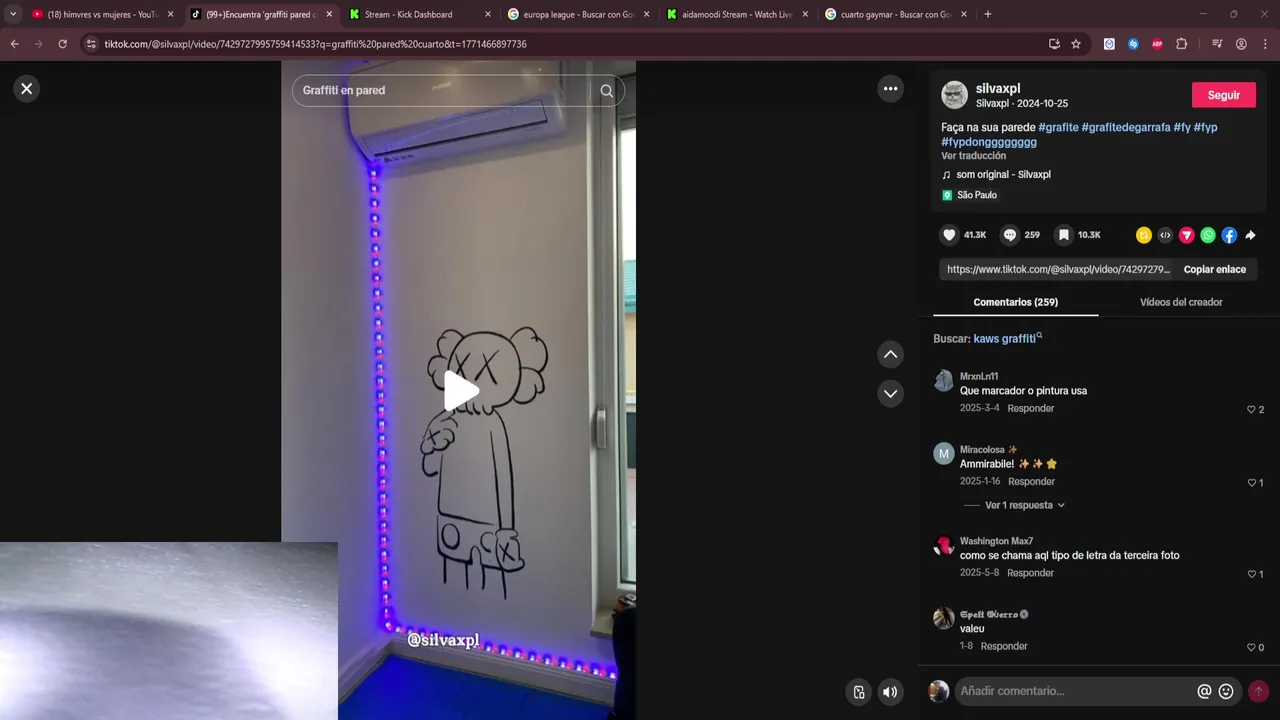The image size is (1280, 720).
Task: Share video to Facebook
Action: point(1229,235)
